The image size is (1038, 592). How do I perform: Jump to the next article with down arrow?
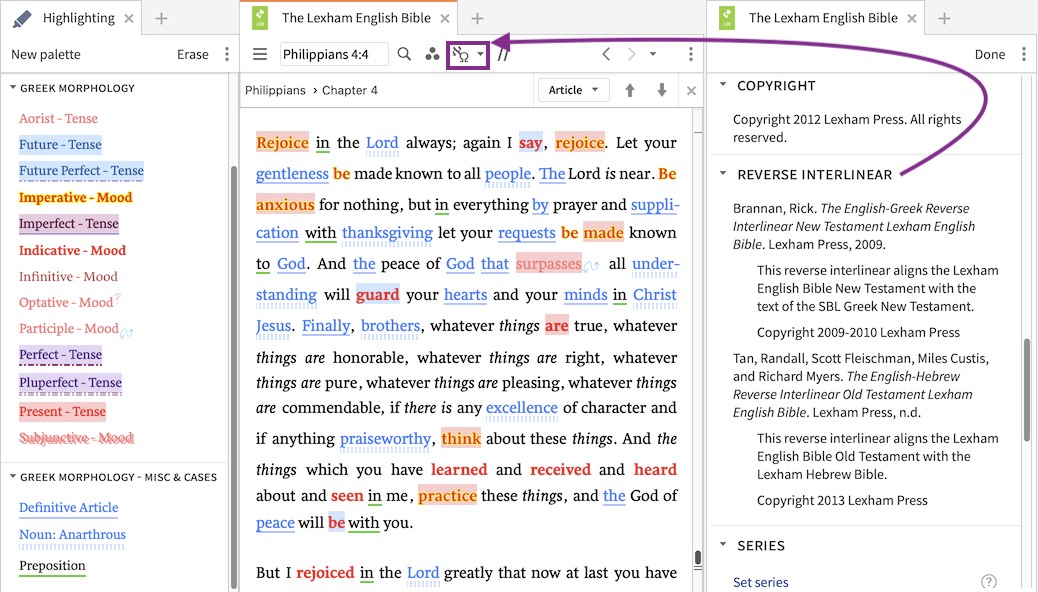pyautogui.click(x=661, y=90)
